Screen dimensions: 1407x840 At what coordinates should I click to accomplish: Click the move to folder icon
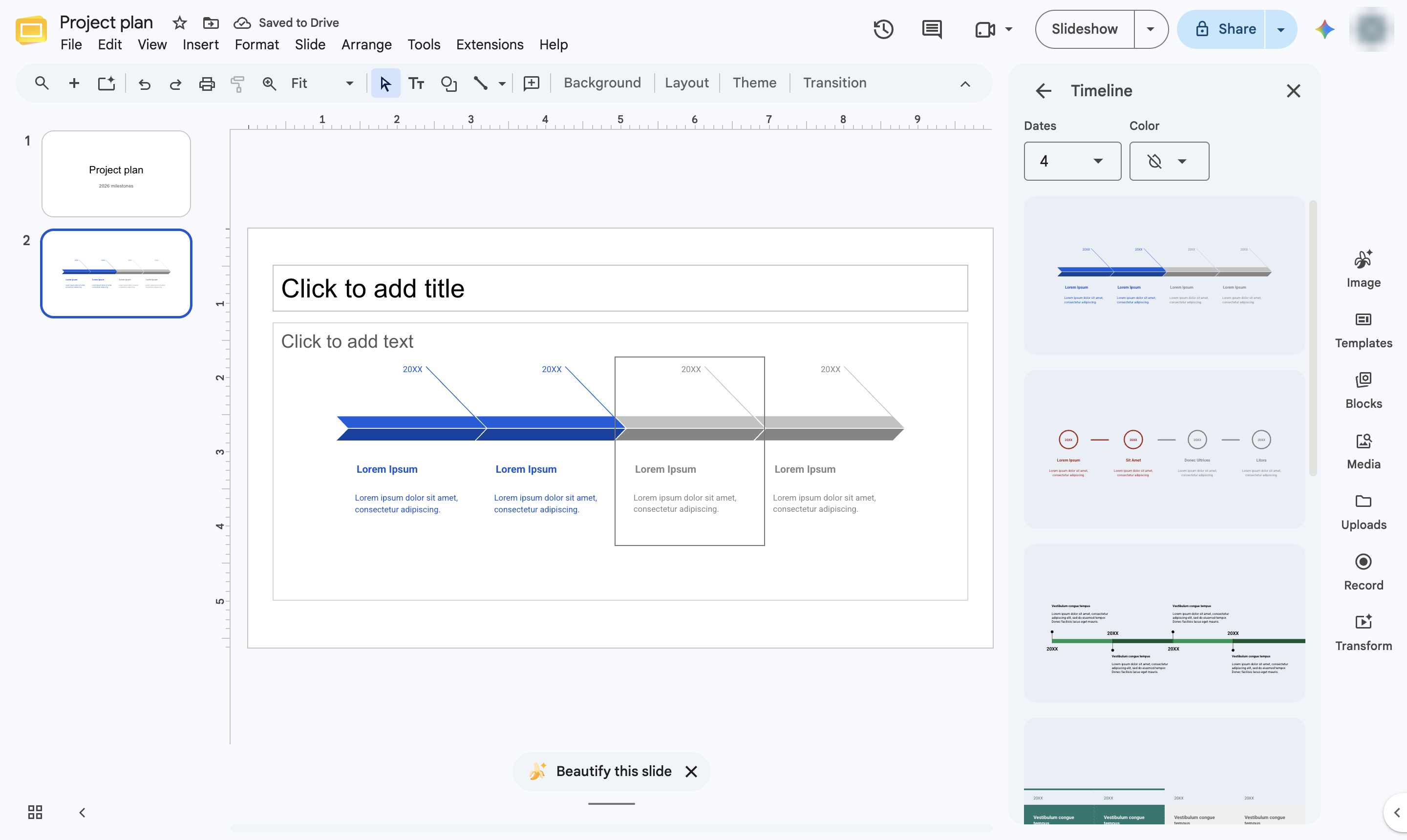click(211, 22)
